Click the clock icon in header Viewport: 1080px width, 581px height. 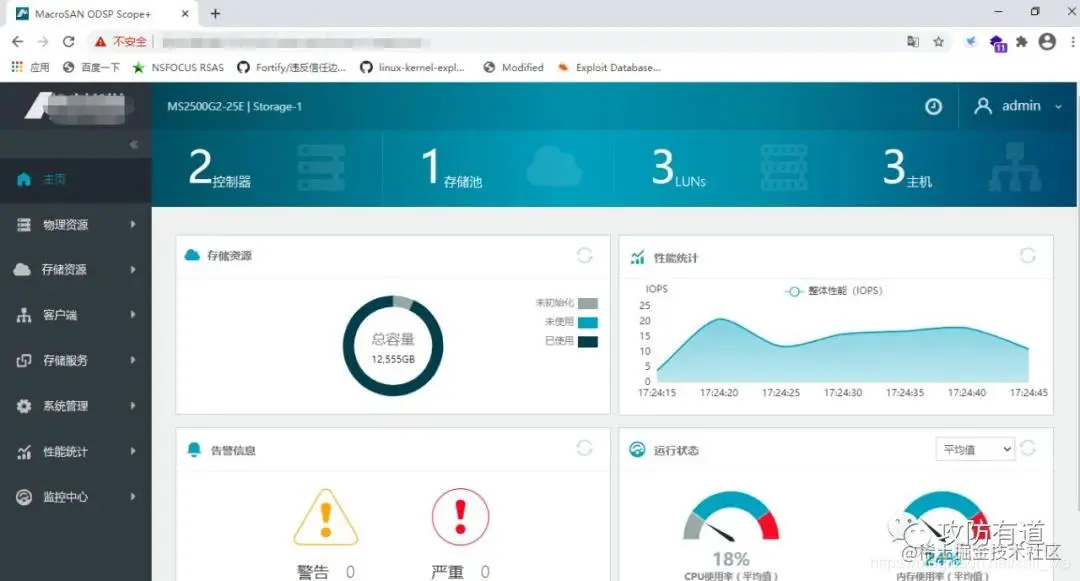click(x=933, y=107)
